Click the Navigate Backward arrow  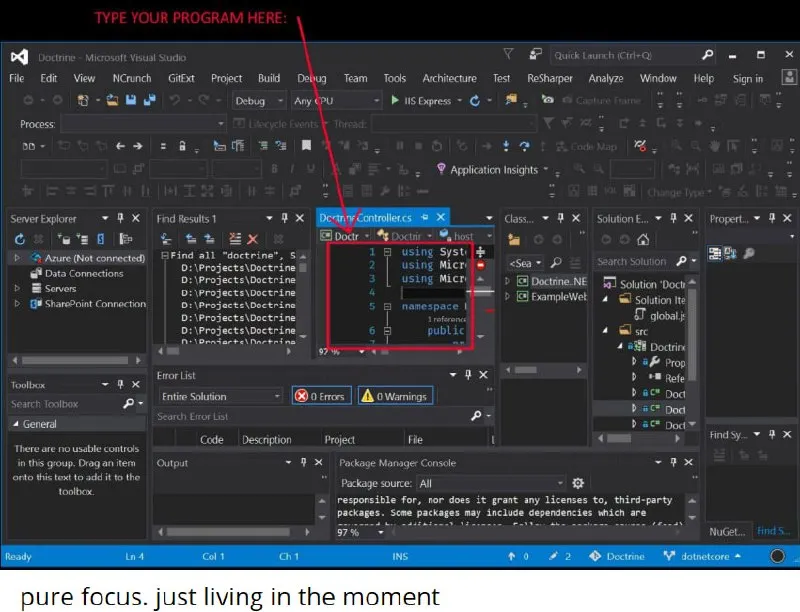(120, 146)
